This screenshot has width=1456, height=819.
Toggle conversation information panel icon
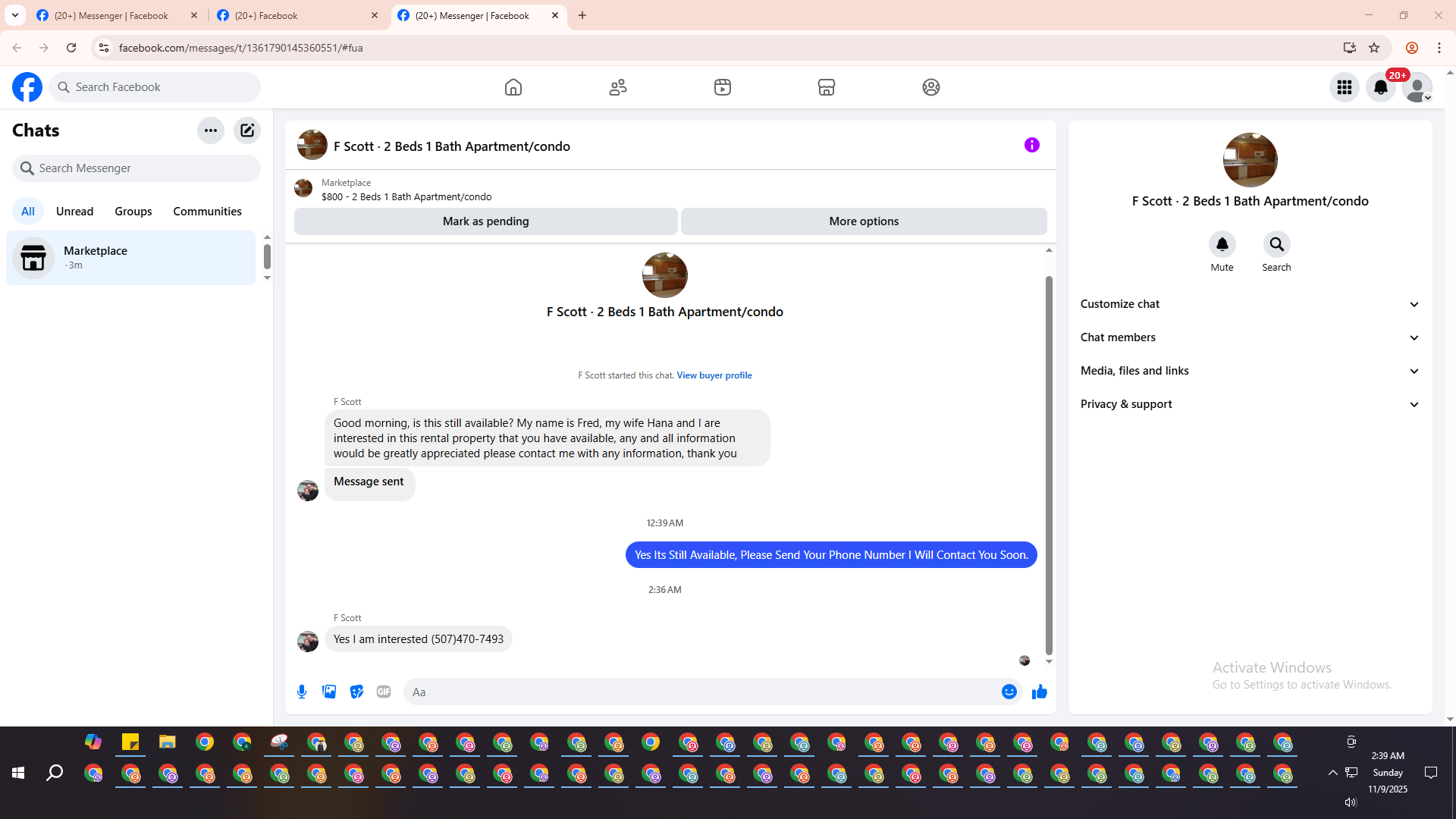(x=1031, y=145)
